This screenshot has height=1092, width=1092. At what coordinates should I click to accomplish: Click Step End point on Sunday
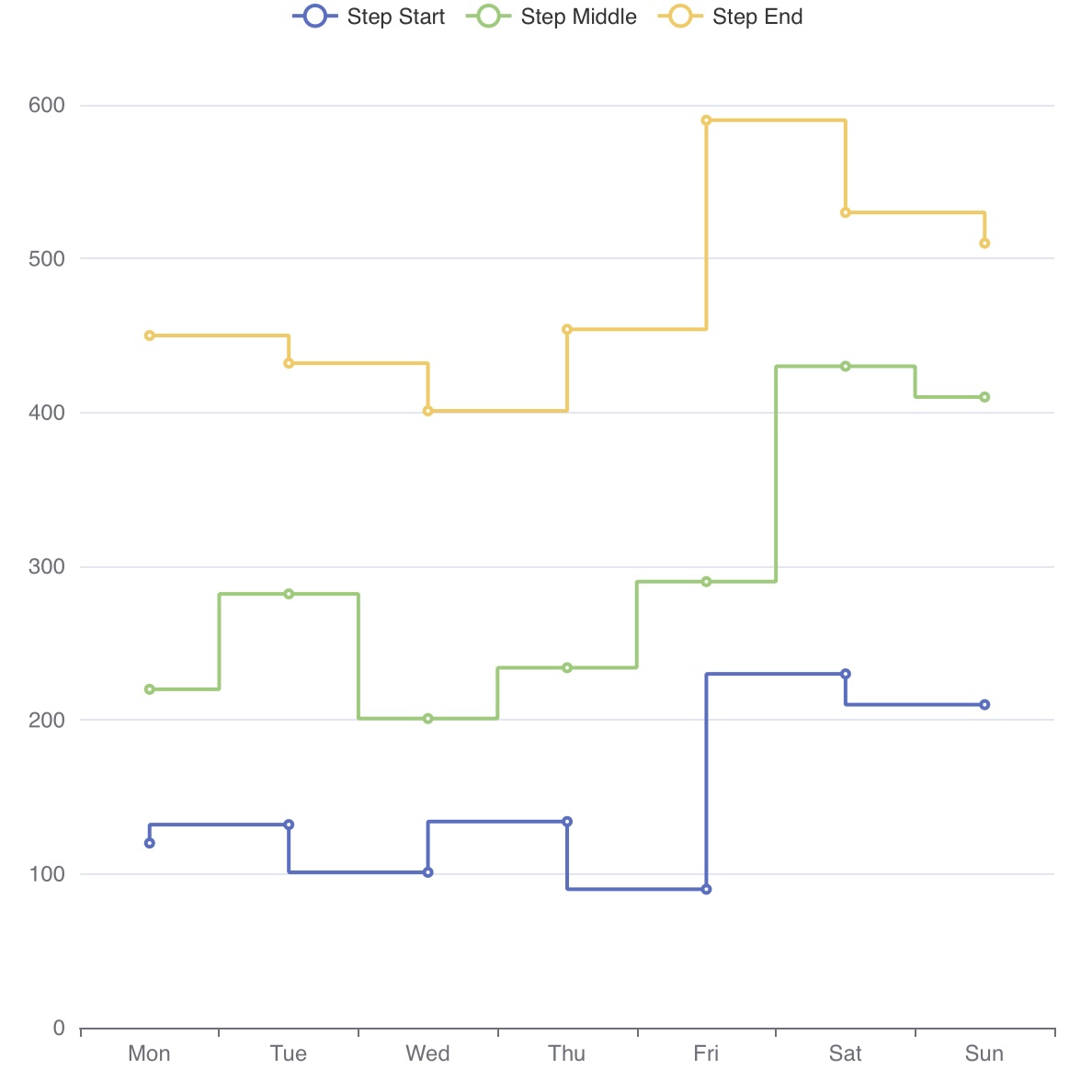(984, 244)
